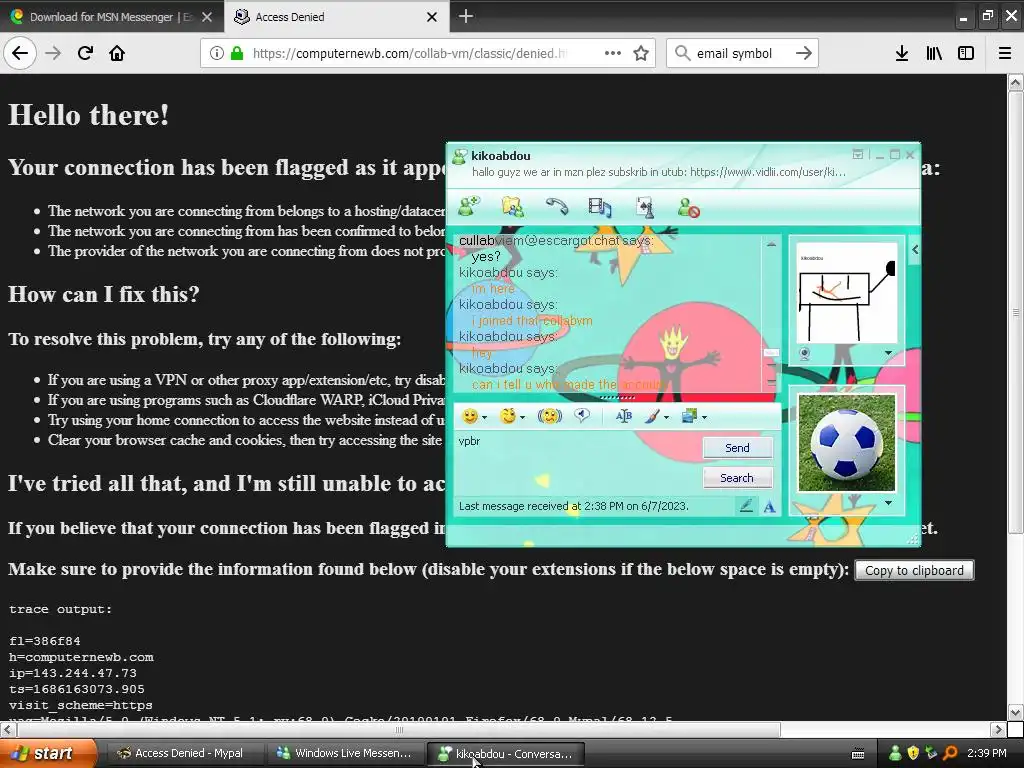Show the Messenger conversation menu bar icon
Image resolution: width=1024 pixels, height=768 pixels.
(857, 154)
